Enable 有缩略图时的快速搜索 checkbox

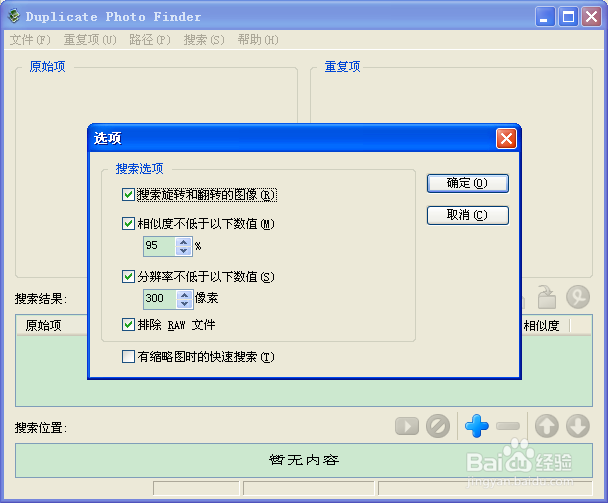(128, 356)
